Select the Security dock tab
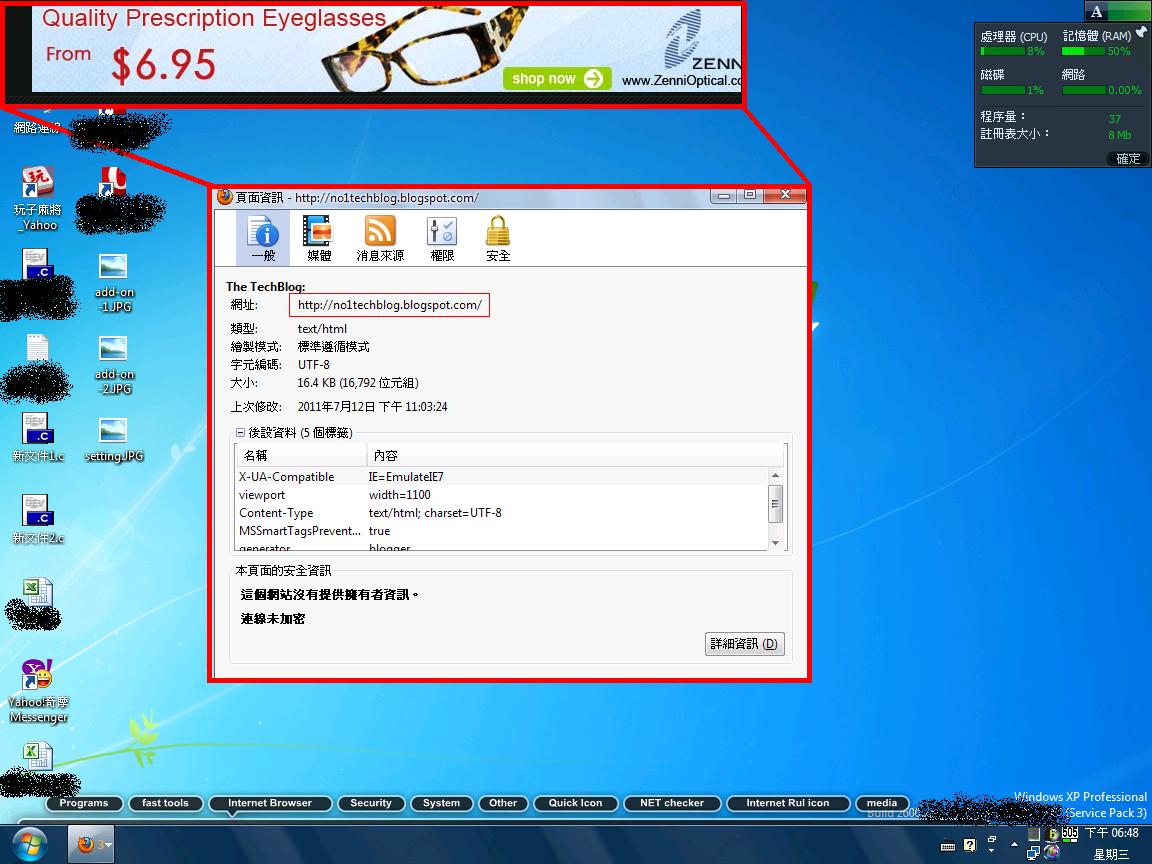This screenshot has width=1152, height=864. [371, 803]
